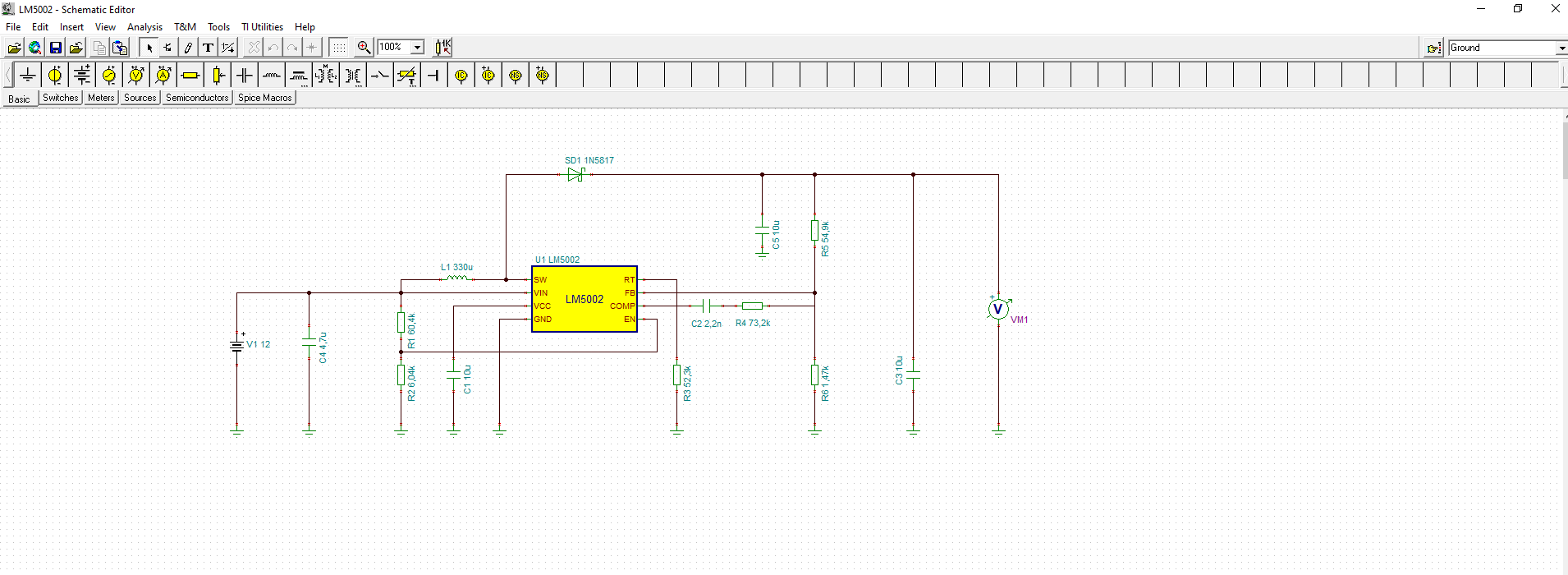The height and width of the screenshot is (575, 1568).
Task: Switch to the Spice Macros tab
Action: (265, 98)
